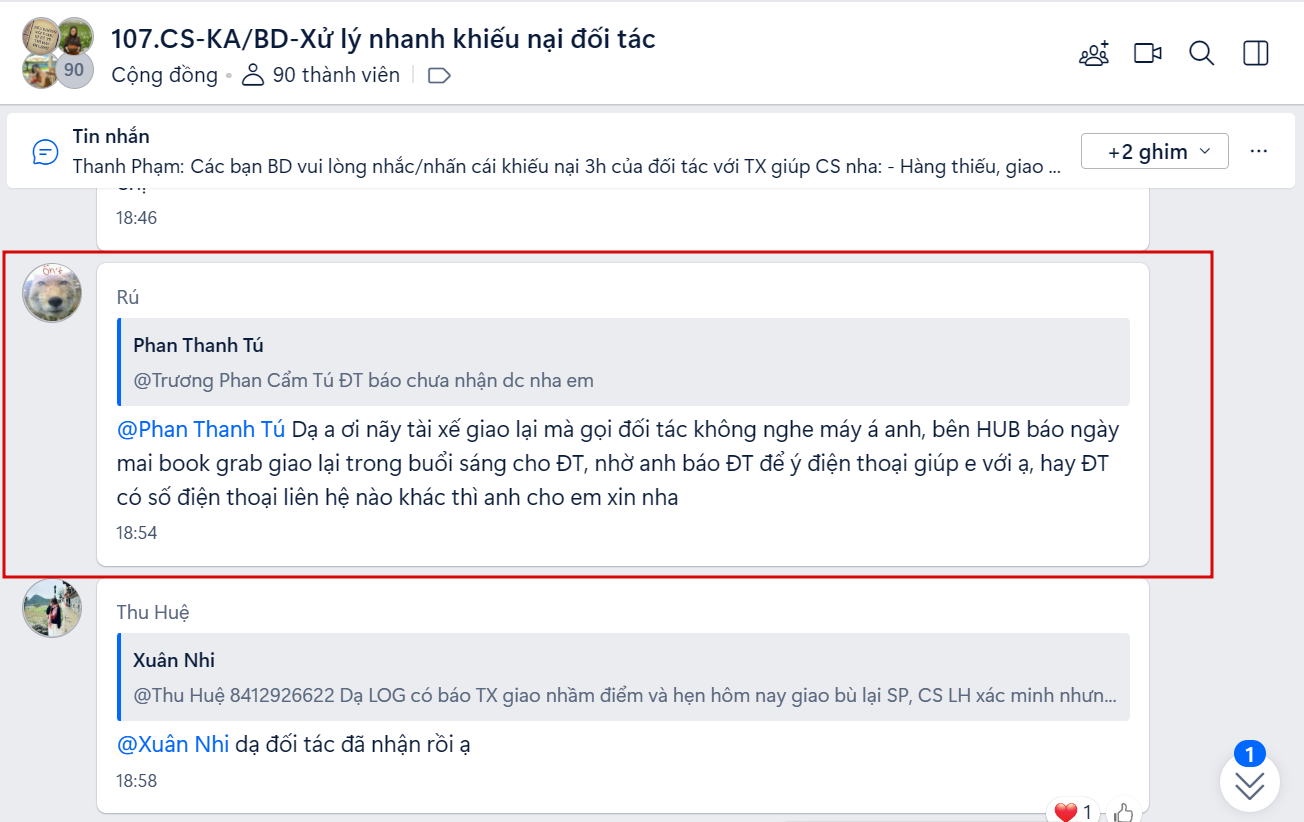The image size is (1304, 822).
Task: Open Thu Huệ's profile avatar
Action: pyautogui.click(x=52, y=608)
